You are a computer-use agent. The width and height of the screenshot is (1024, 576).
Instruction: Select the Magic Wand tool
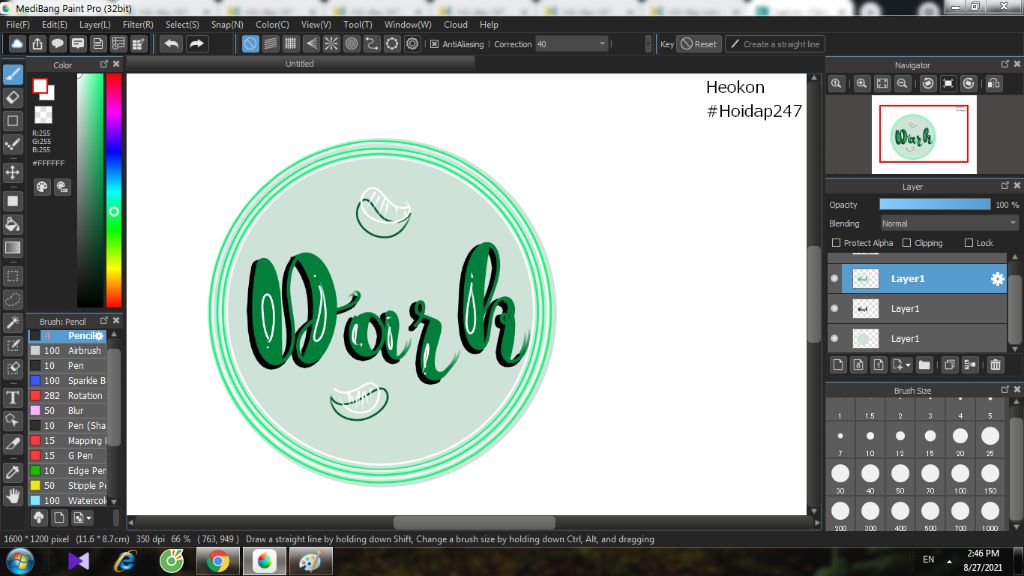tap(12, 323)
